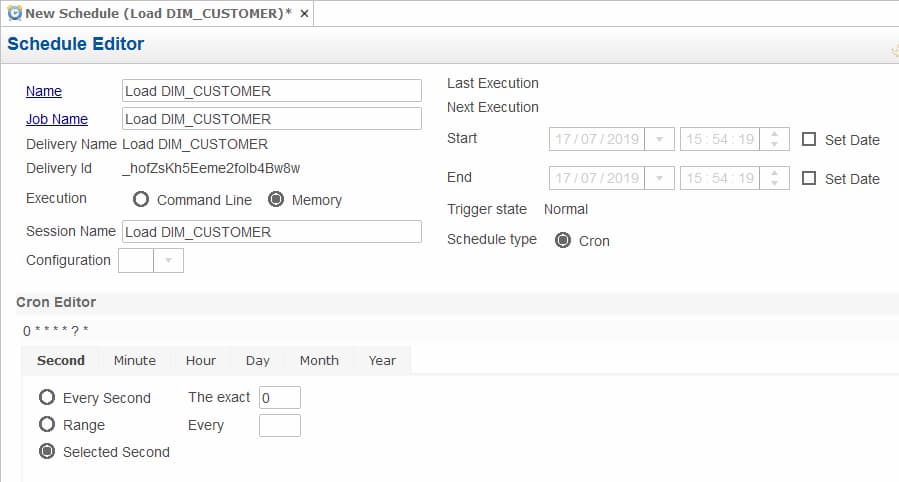Open the End date calendar dropdown

(659, 178)
